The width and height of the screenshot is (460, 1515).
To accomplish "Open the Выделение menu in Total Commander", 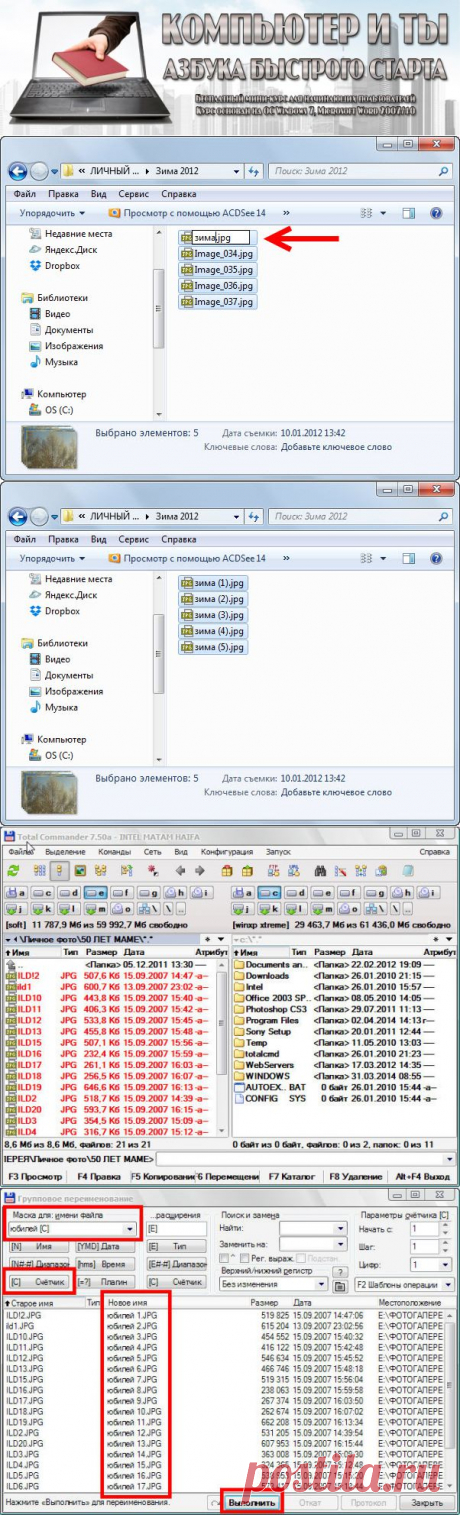I will point(63,852).
